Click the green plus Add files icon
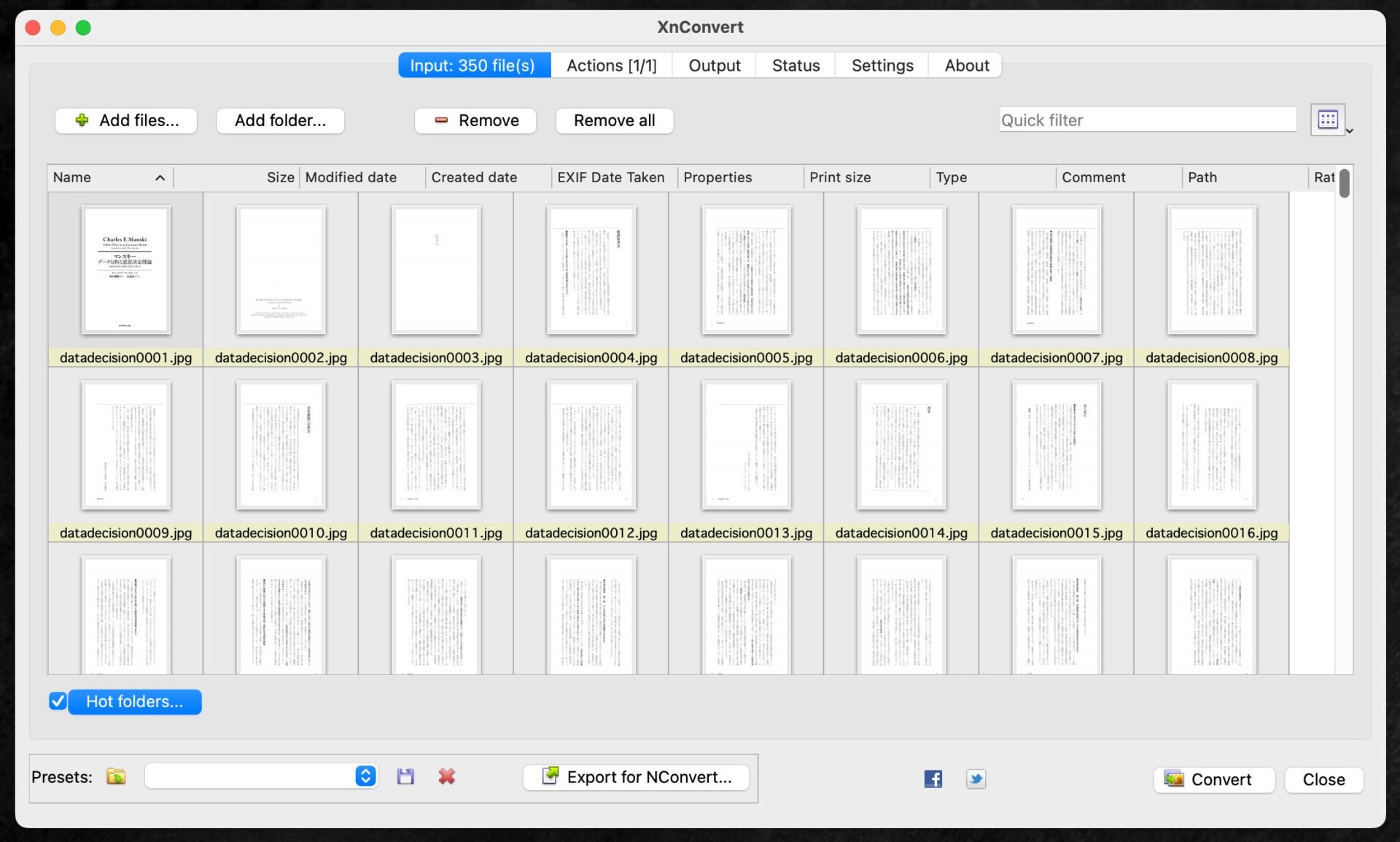 pos(82,120)
